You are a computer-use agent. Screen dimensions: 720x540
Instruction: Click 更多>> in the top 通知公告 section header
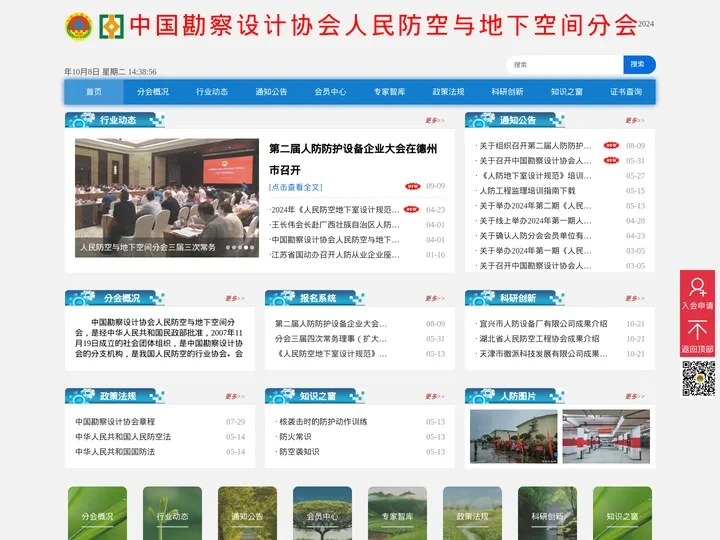(635, 120)
